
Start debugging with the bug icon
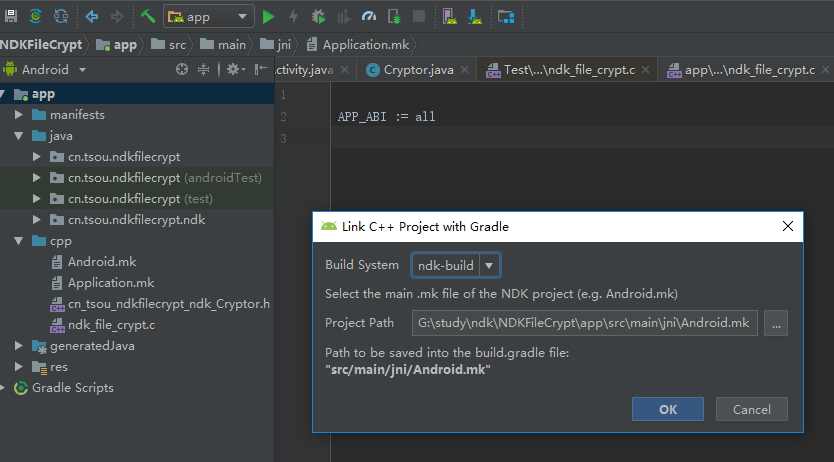(x=319, y=17)
